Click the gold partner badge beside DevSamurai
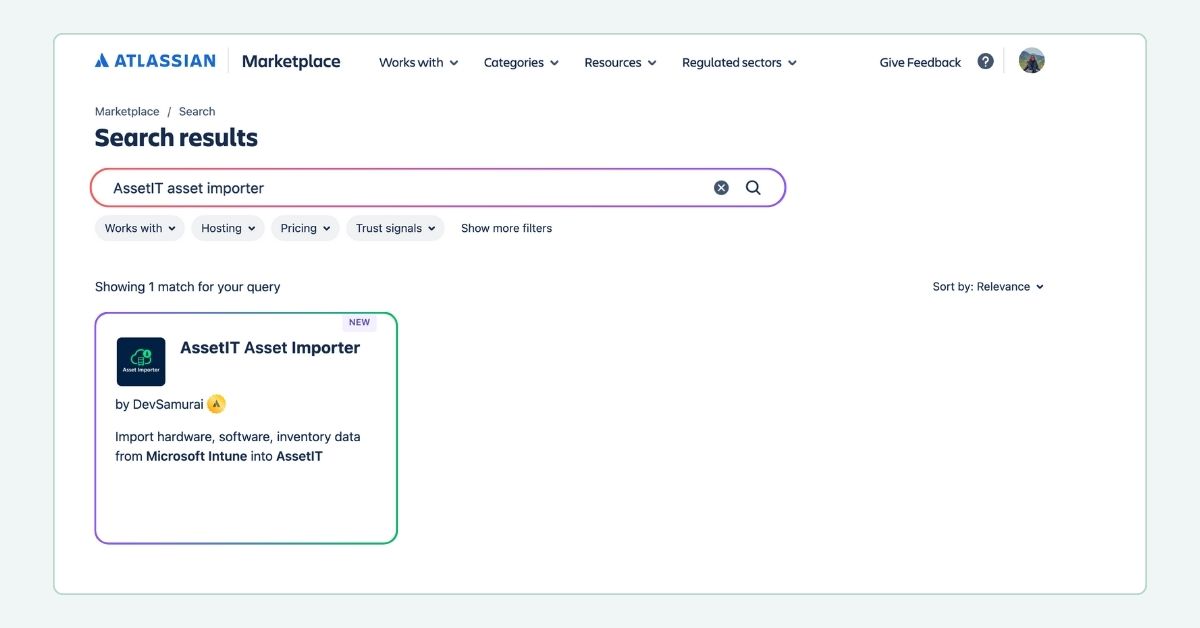Screen dimensions: 1200x628 point(217,404)
